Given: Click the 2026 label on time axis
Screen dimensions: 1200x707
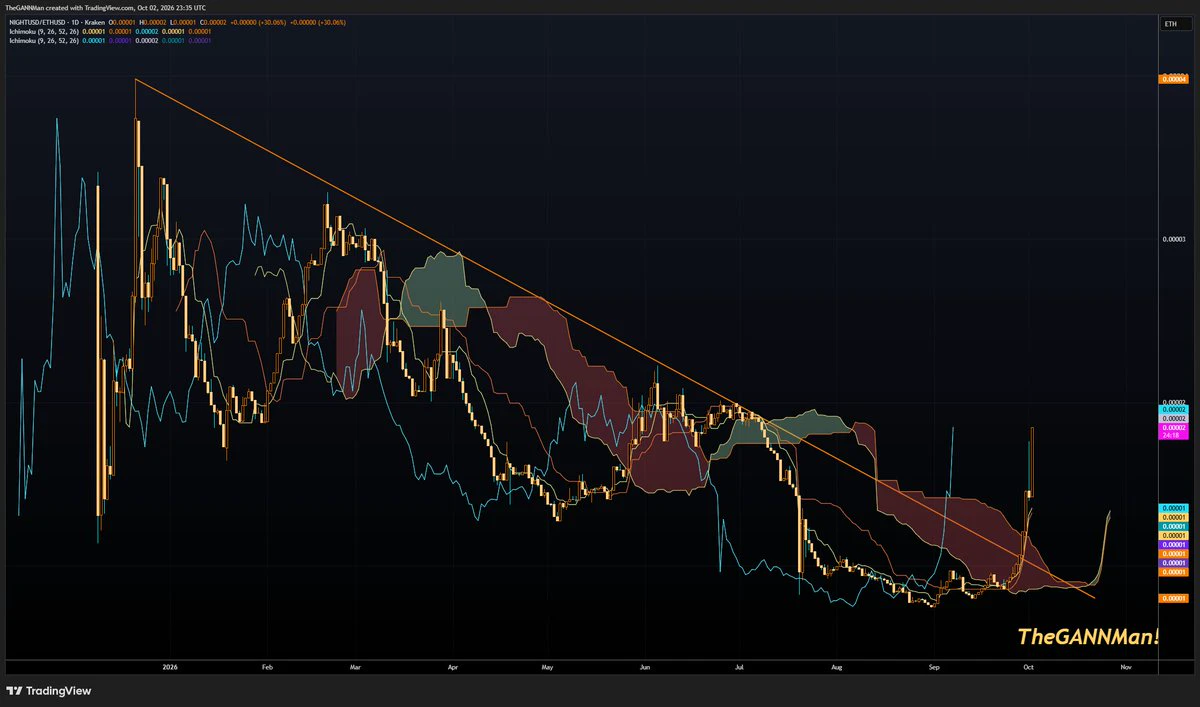Looking at the screenshot, I should coord(170,665).
